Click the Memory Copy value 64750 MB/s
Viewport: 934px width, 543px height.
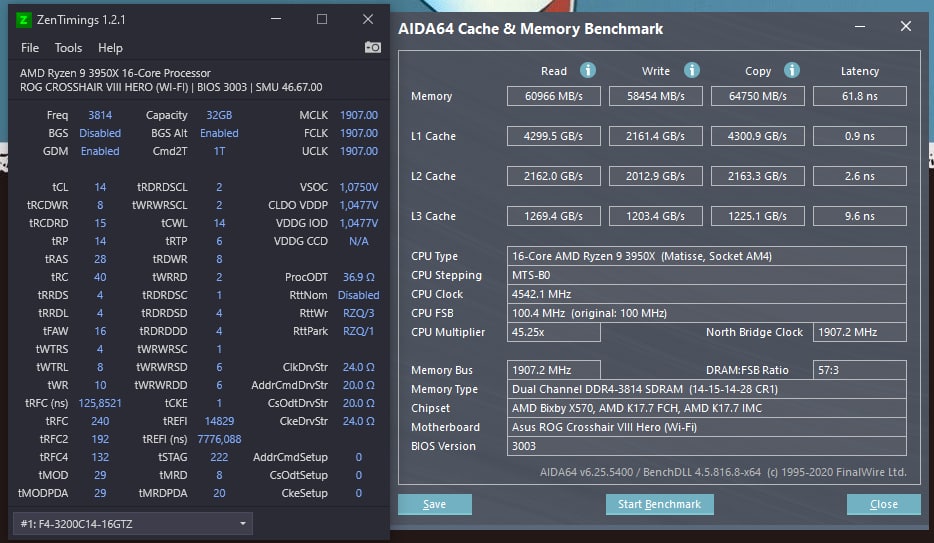pos(758,96)
